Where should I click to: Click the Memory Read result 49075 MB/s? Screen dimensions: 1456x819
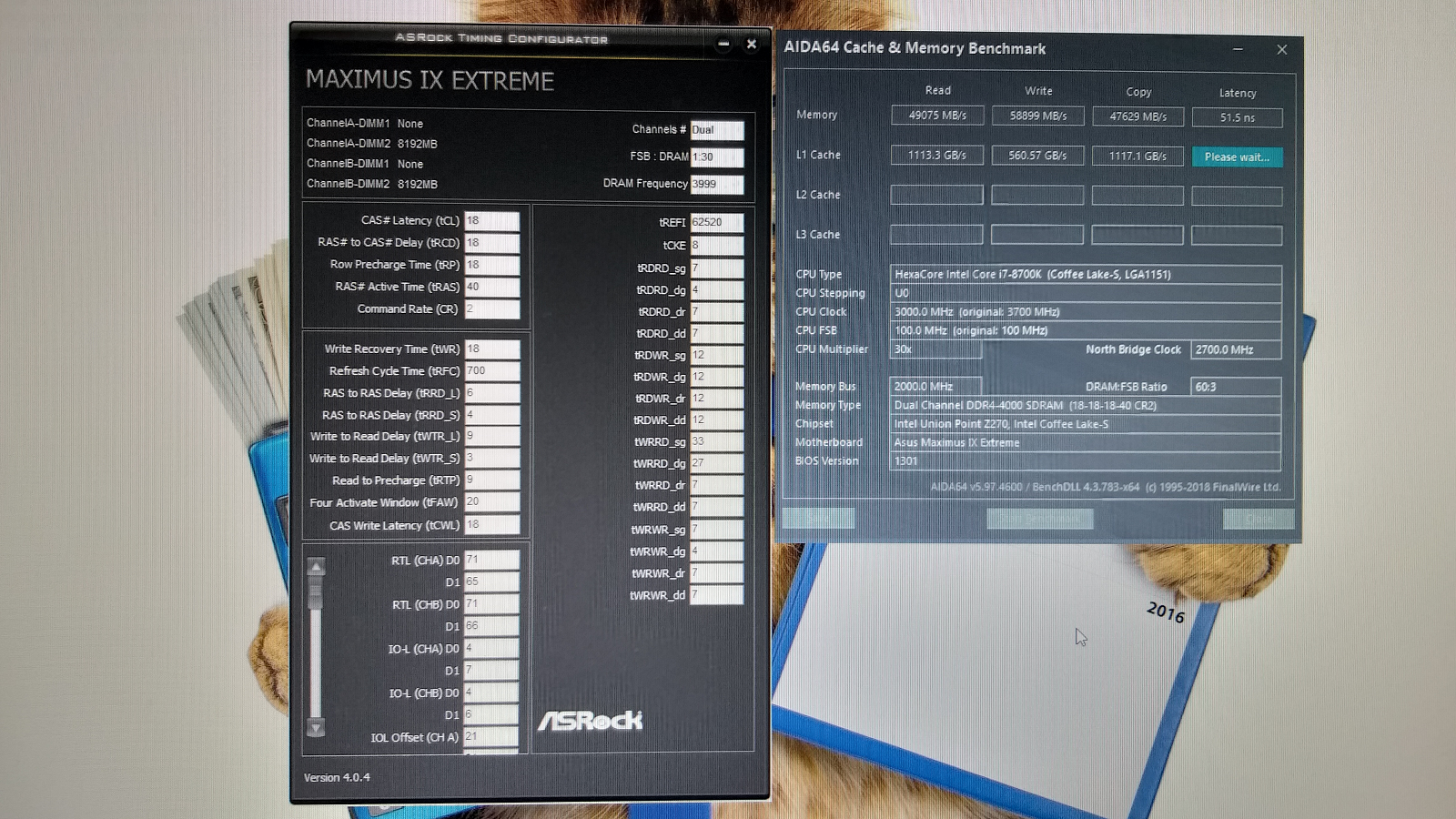[937, 116]
